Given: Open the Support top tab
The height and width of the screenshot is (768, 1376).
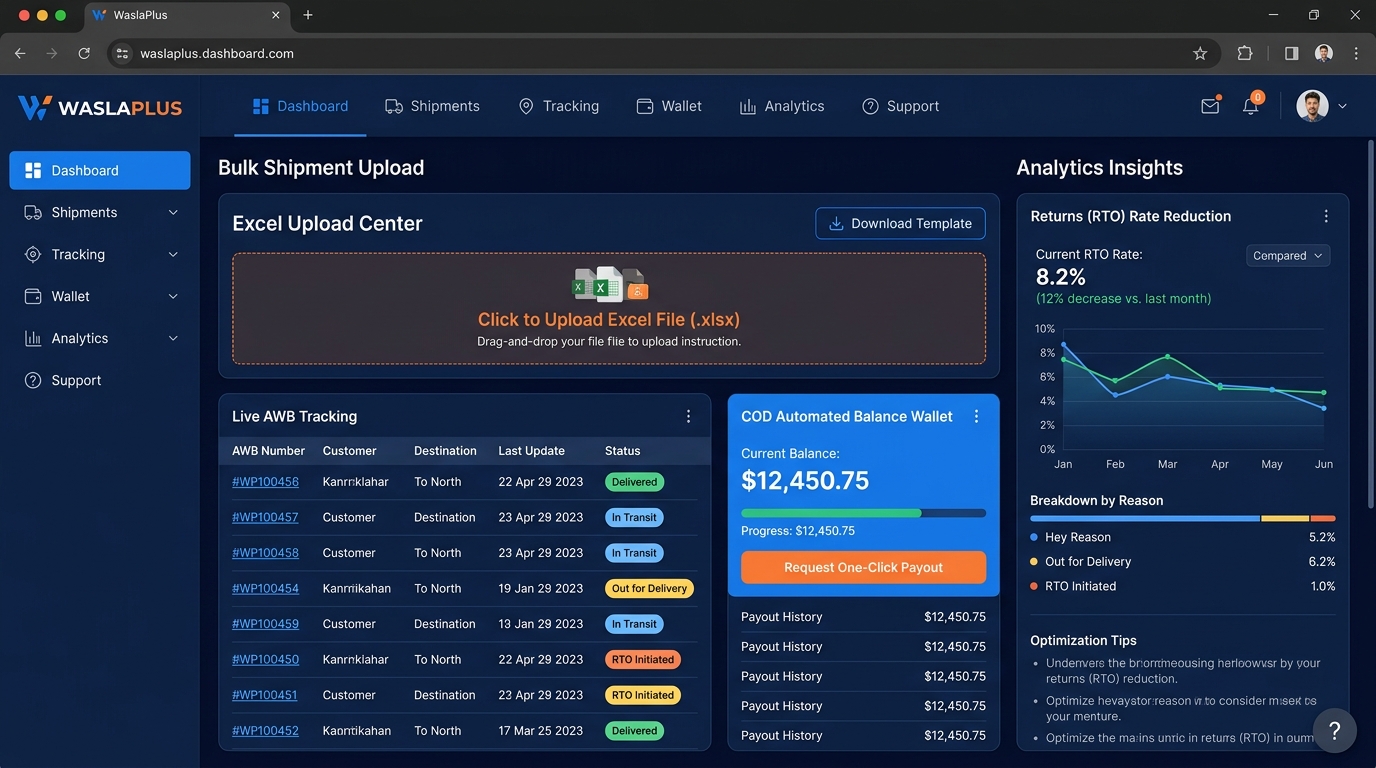Looking at the screenshot, I should click(x=900, y=106).
